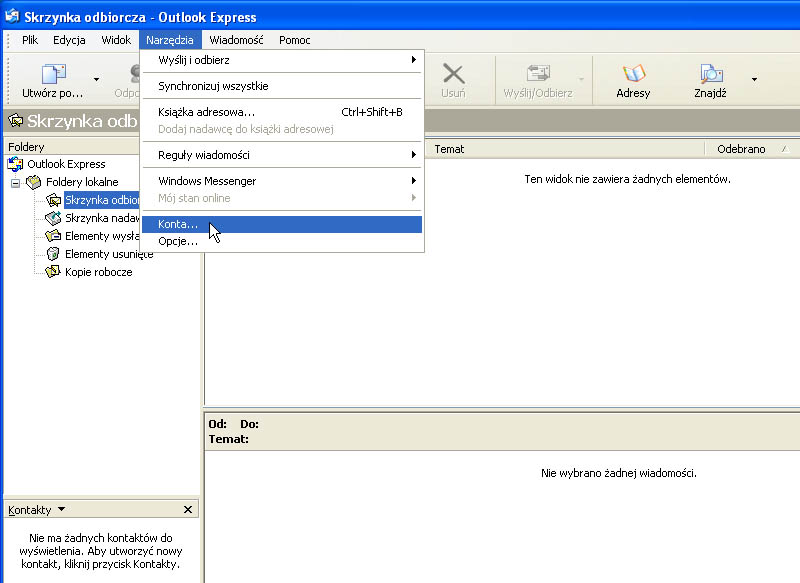The image size is (800, 583).
Task: Expand the Reguły wiadomości submenu
Action: 282,155
